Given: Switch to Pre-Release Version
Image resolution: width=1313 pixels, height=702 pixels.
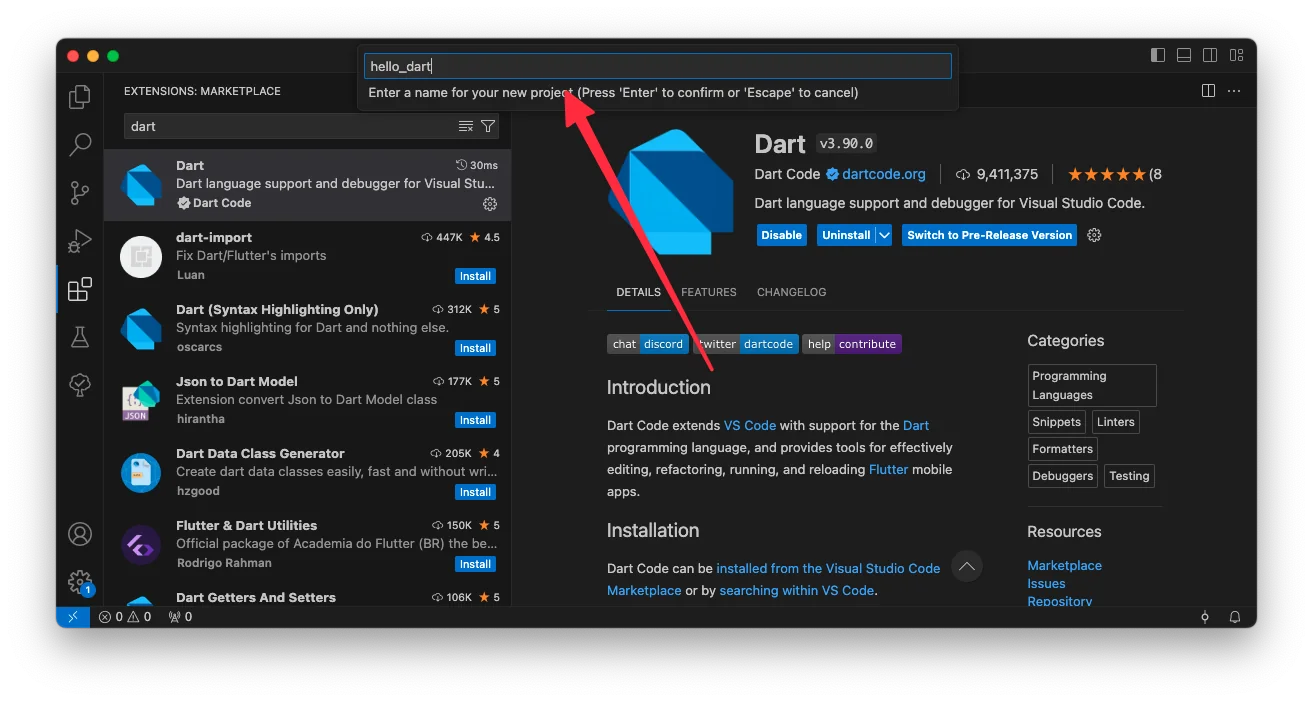Looking at the screenshot, I should (990, 235).
